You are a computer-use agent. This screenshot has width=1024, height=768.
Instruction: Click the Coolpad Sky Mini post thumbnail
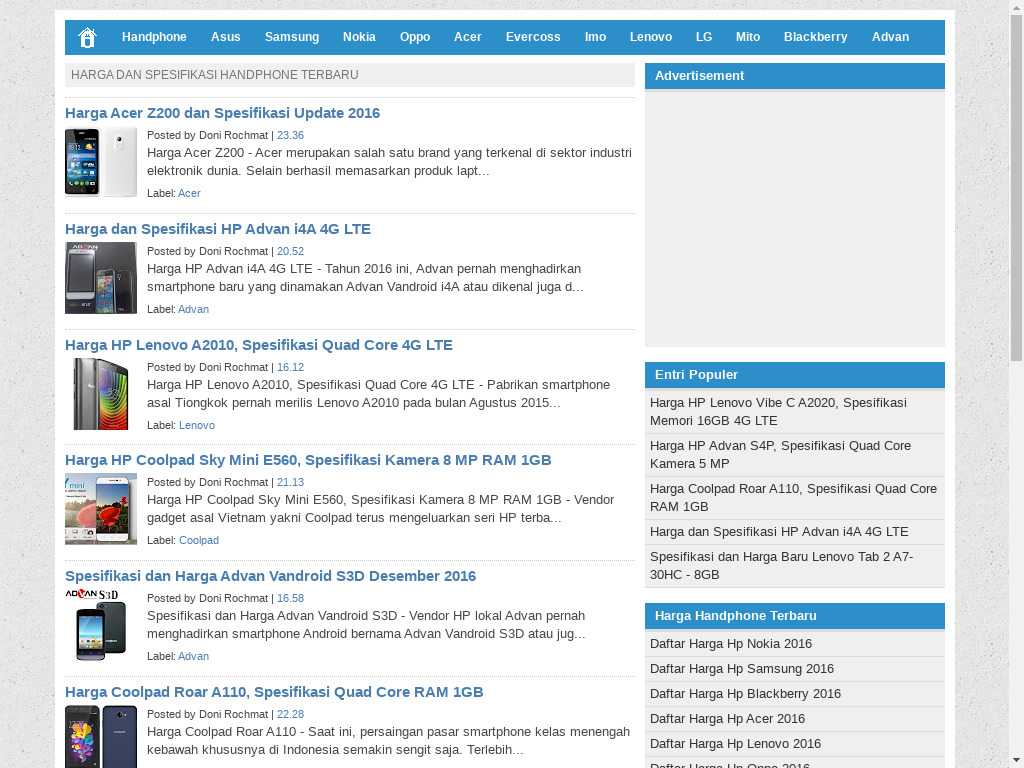101,509
